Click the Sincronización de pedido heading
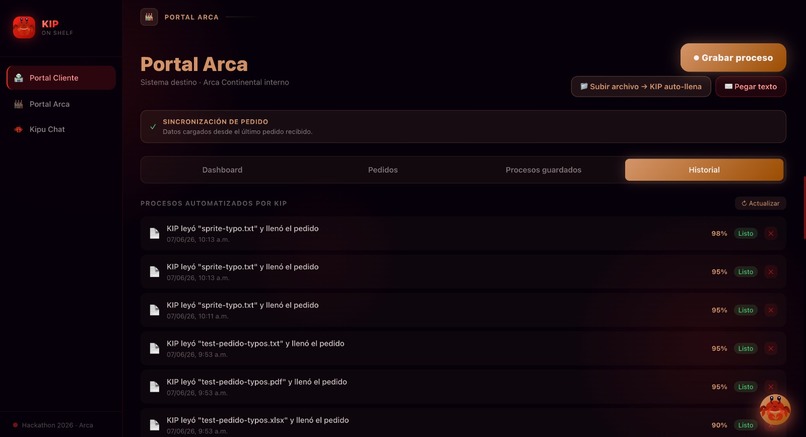Image resolution: width=806 pixels, height=437 pixels. tap(215, 122)
